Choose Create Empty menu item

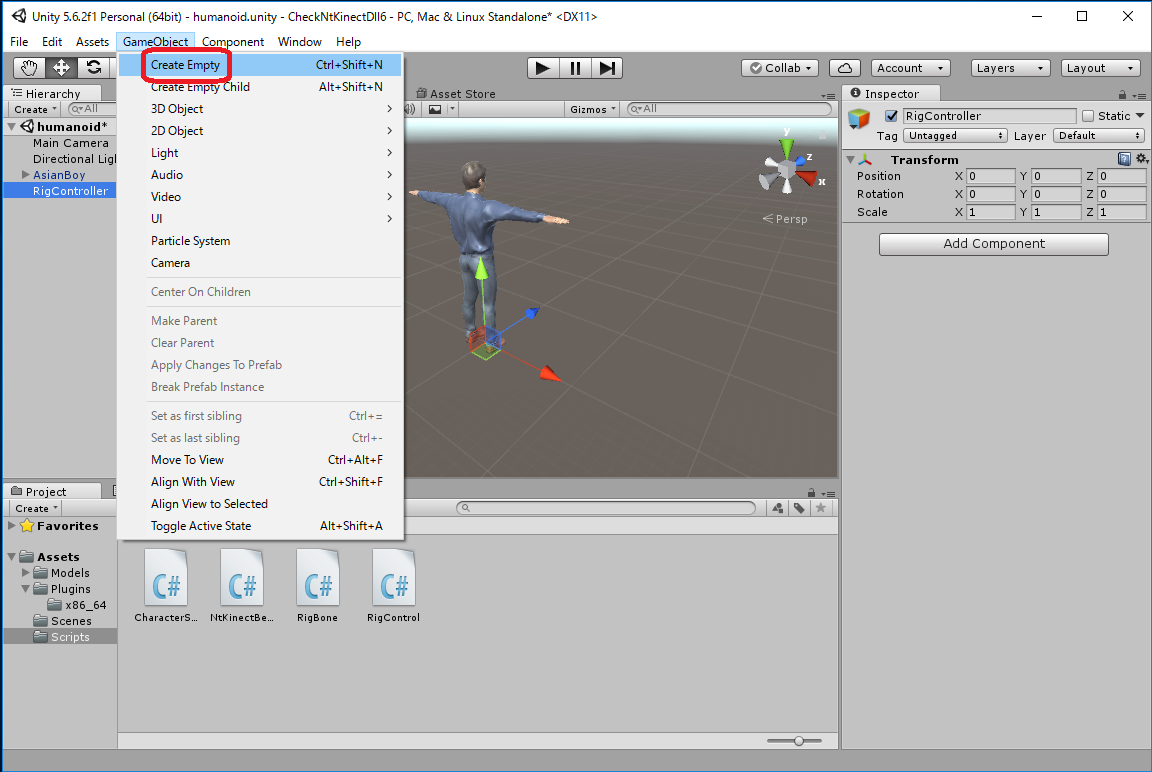pyautogui.click(x=185, y=65)
